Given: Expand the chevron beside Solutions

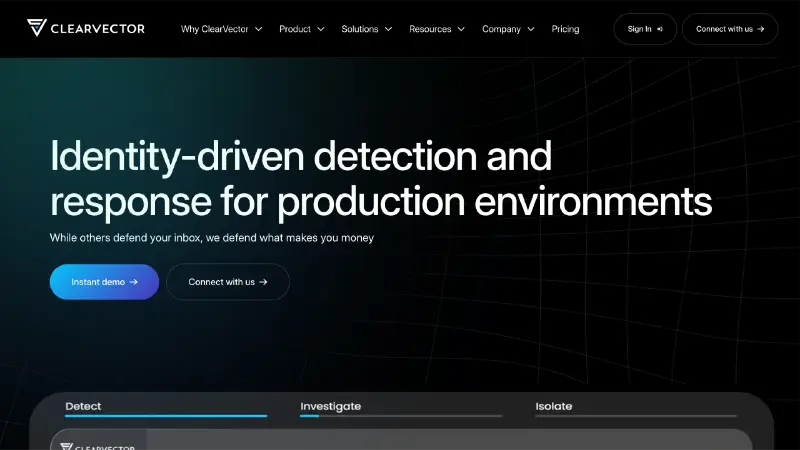Looking at the screenshot, I should click(388, 29).
